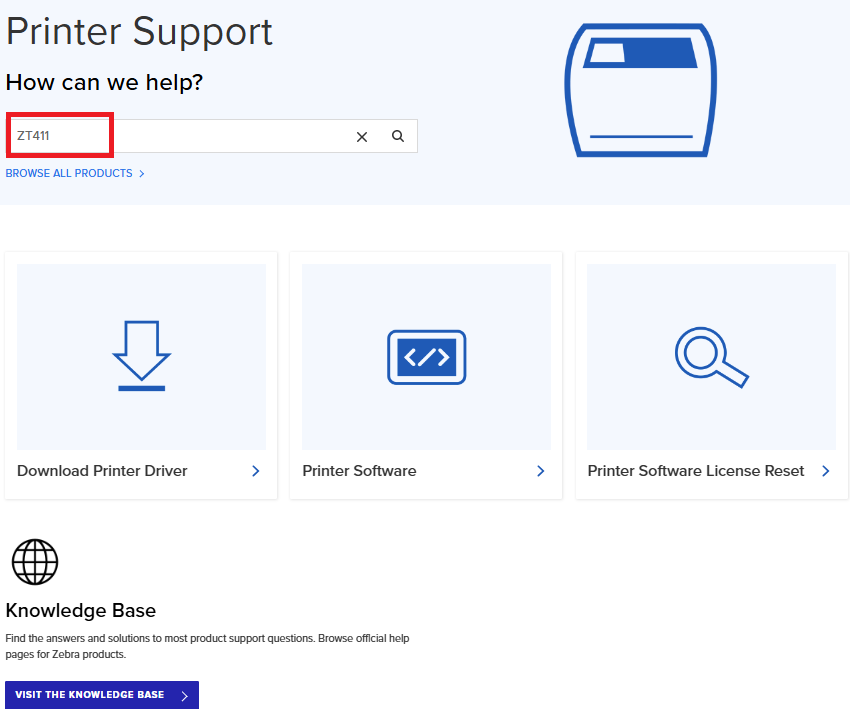Click Visit The Knowledge Base button
This screenshot has height=709, width=850.
tap(102, 695)
